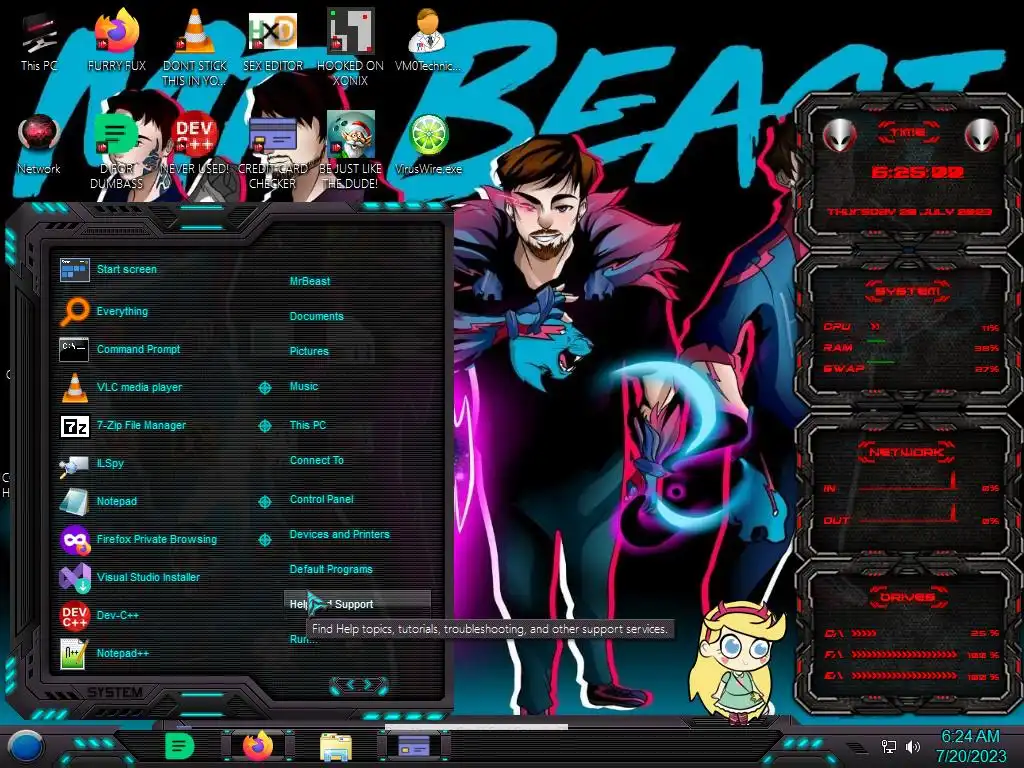Open Pictures from the start menu
The image size is (1024, 768).
click(309, 351)
